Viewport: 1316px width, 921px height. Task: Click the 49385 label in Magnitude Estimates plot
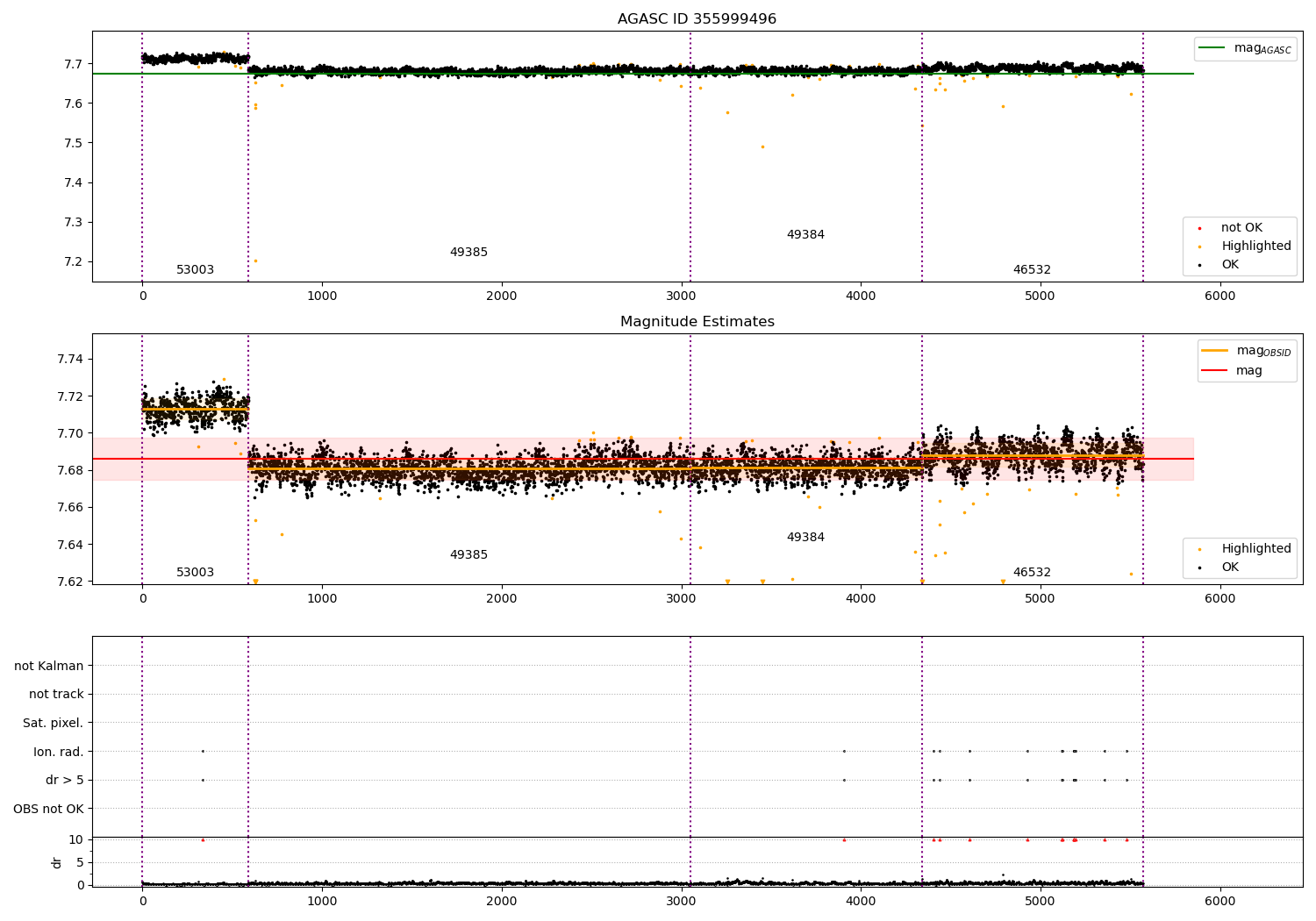coord(468,555)
